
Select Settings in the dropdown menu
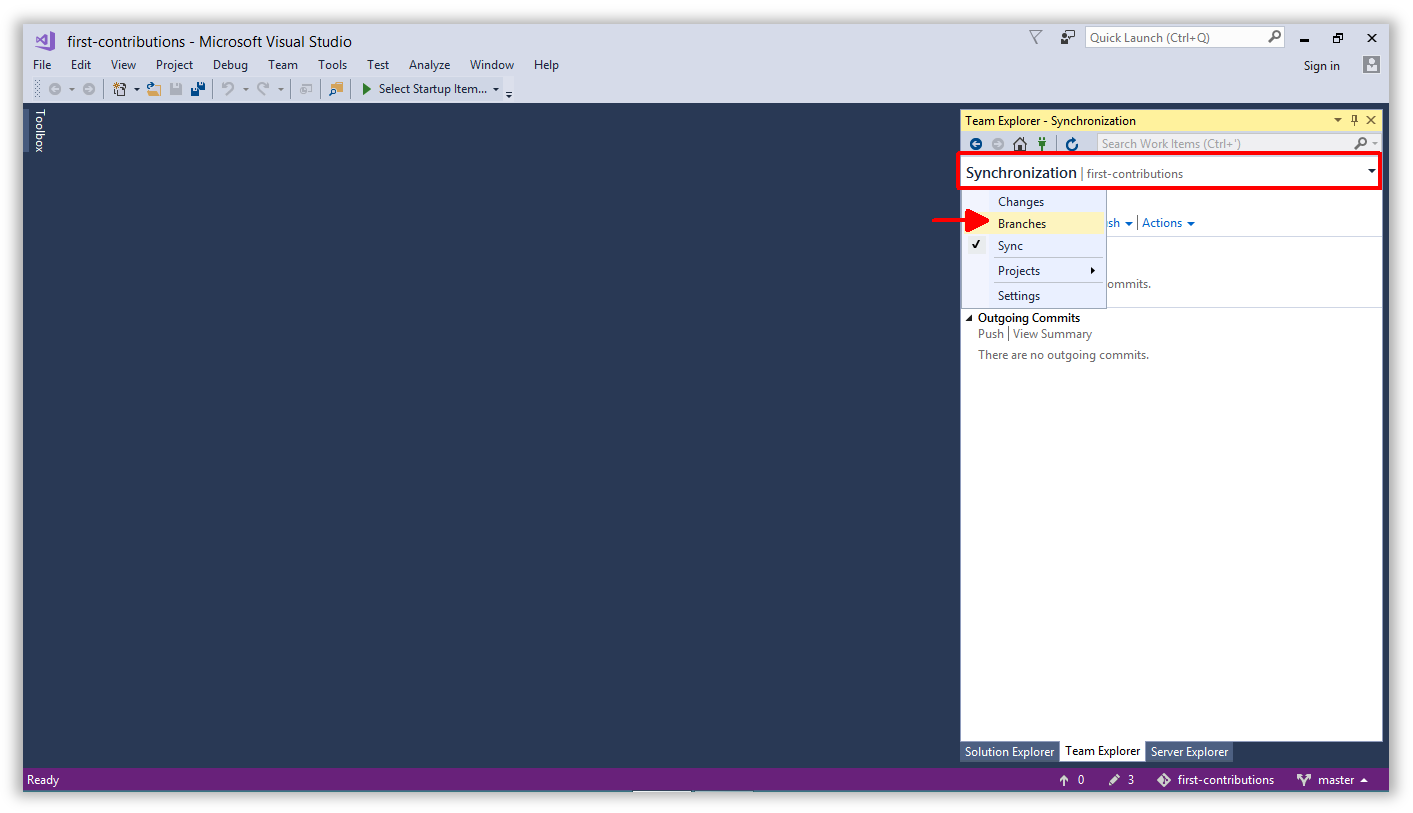[x=1034, y=296]
